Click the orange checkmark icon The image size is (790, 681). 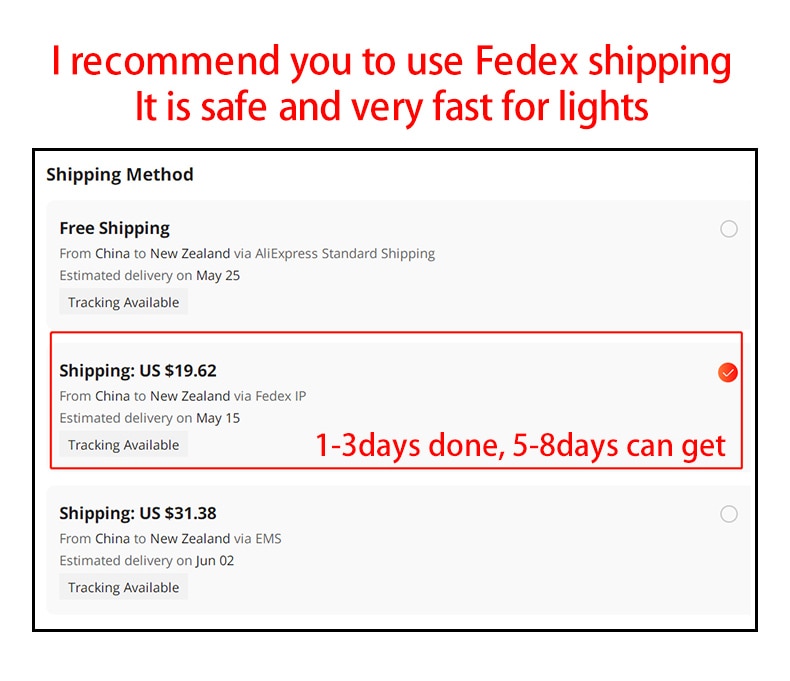pos(728,372)
